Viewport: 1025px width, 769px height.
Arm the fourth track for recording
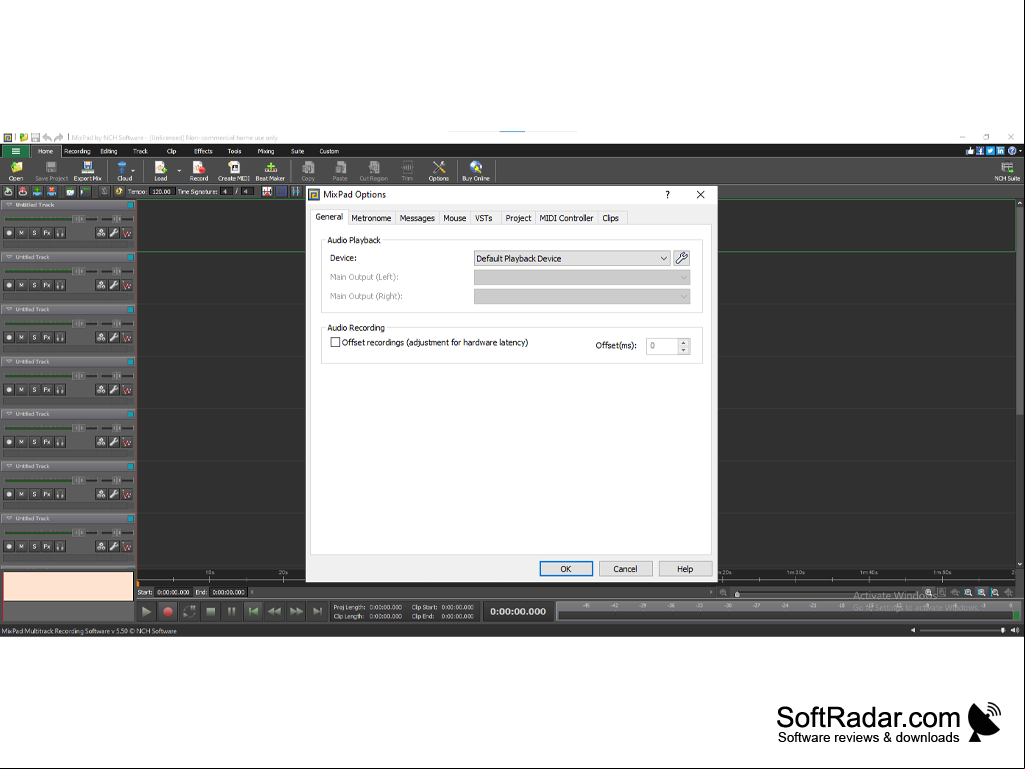(x=9, y=390)
